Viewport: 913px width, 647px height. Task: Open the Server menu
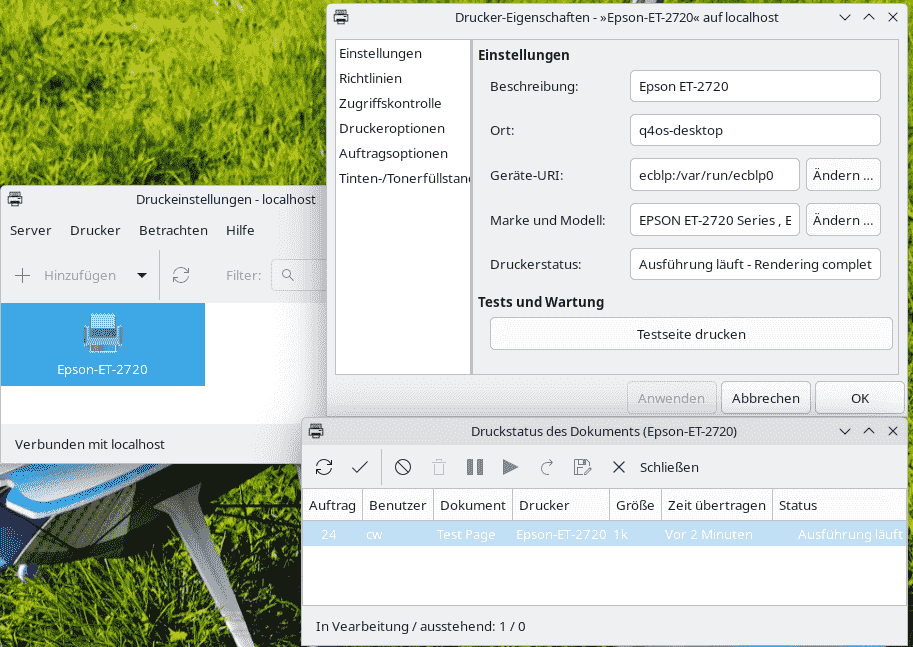(30, 230)
